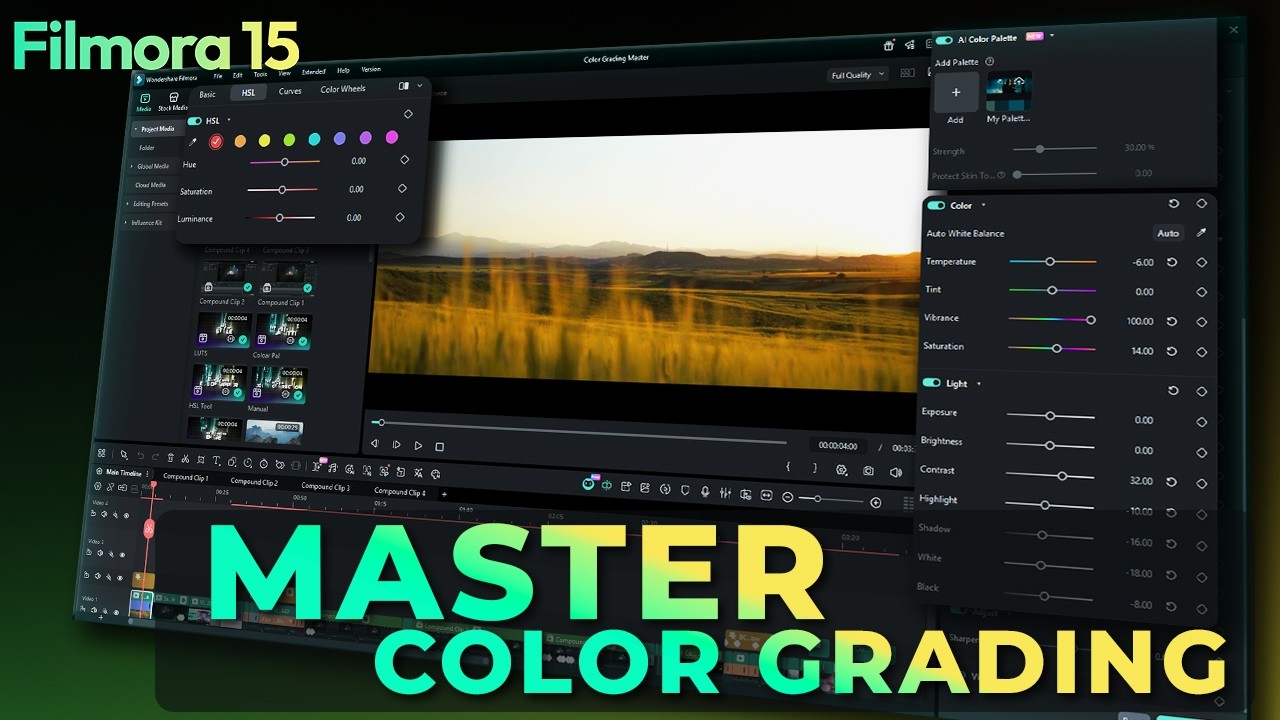Toggle the compare view icon in the HSL panel
Screen dimensions: 1280x720
coord(404,86)
